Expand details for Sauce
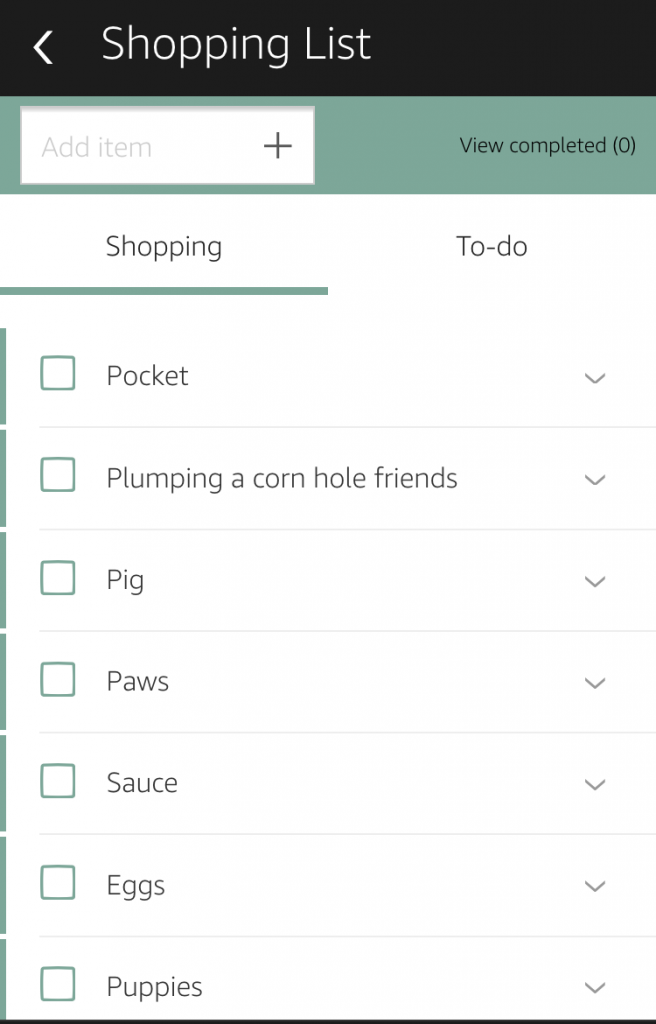Screen dimensions: 656x1024 click(x=595, y=785)
